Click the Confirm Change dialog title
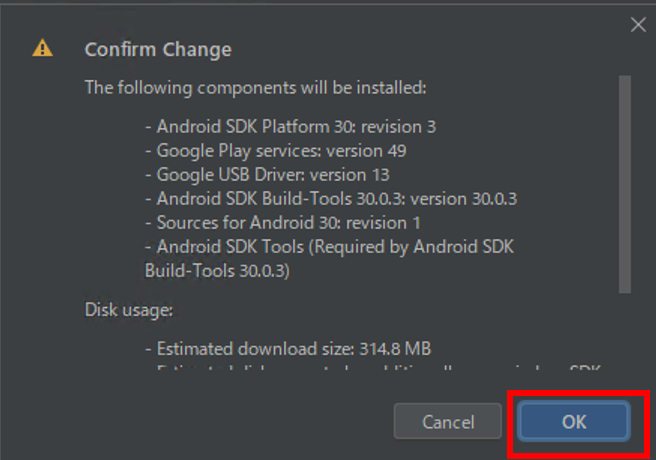The image size is (656, 460). point(158,49)
